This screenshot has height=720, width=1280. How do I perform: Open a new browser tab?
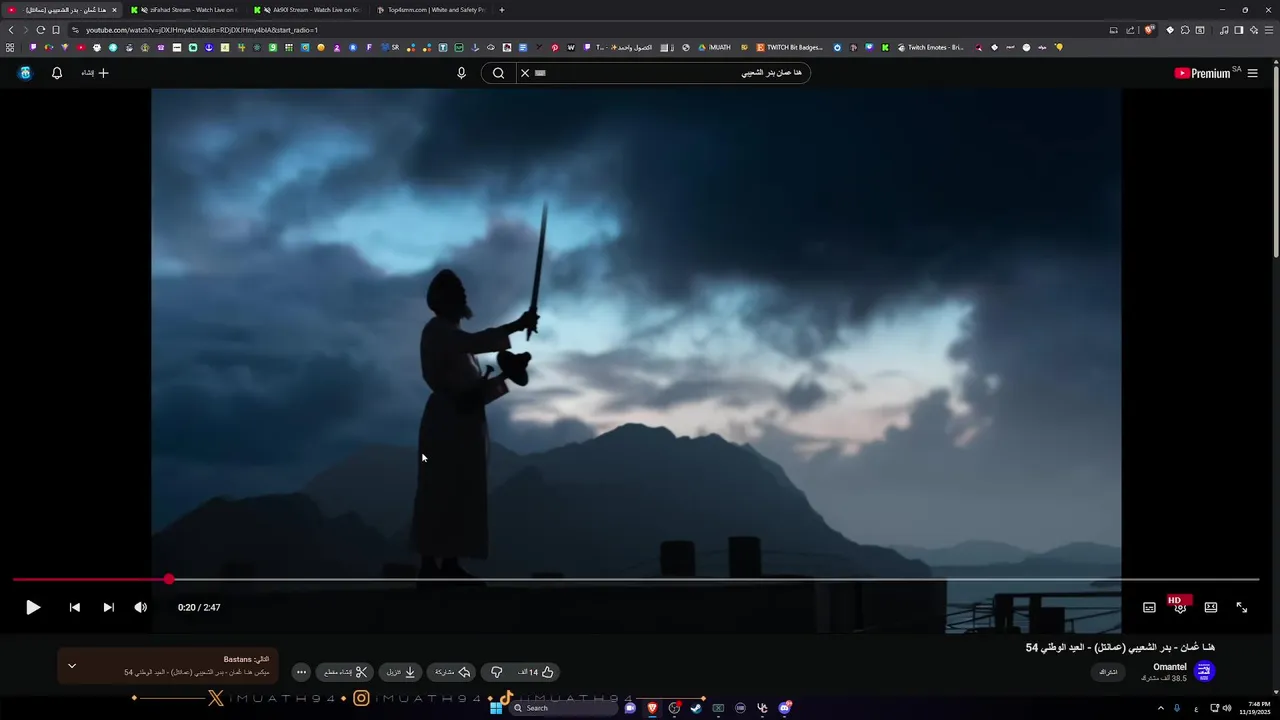click(502, 10)
